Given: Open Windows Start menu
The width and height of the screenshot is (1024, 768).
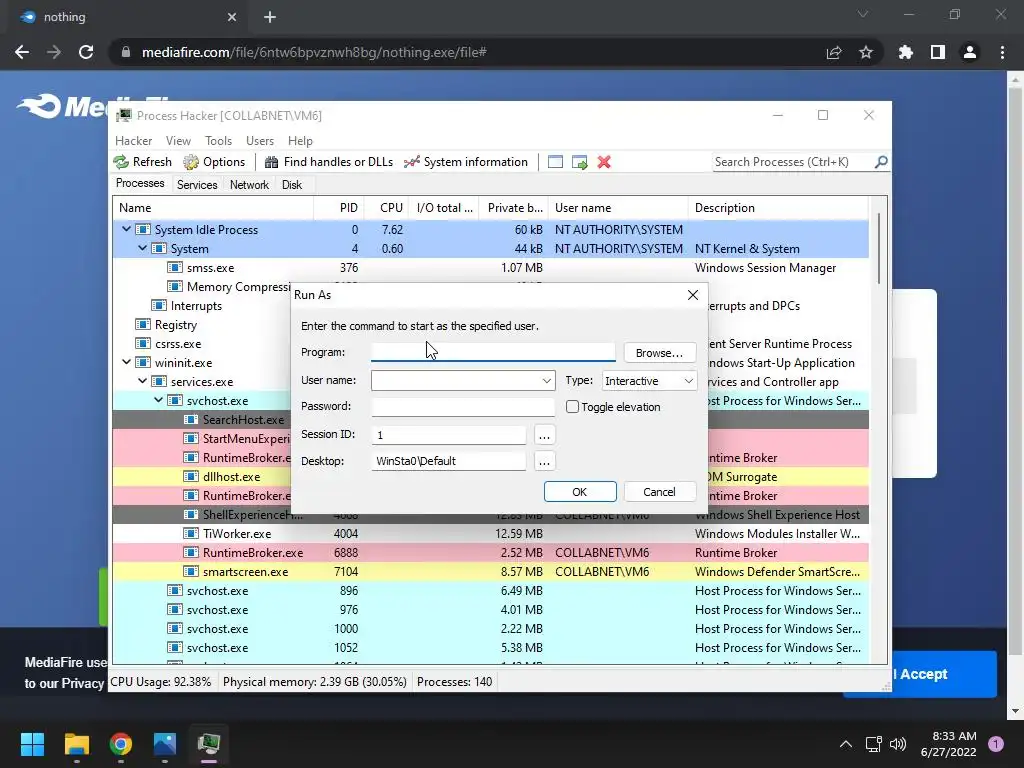Looking at the screenshot, I should 32,744.
